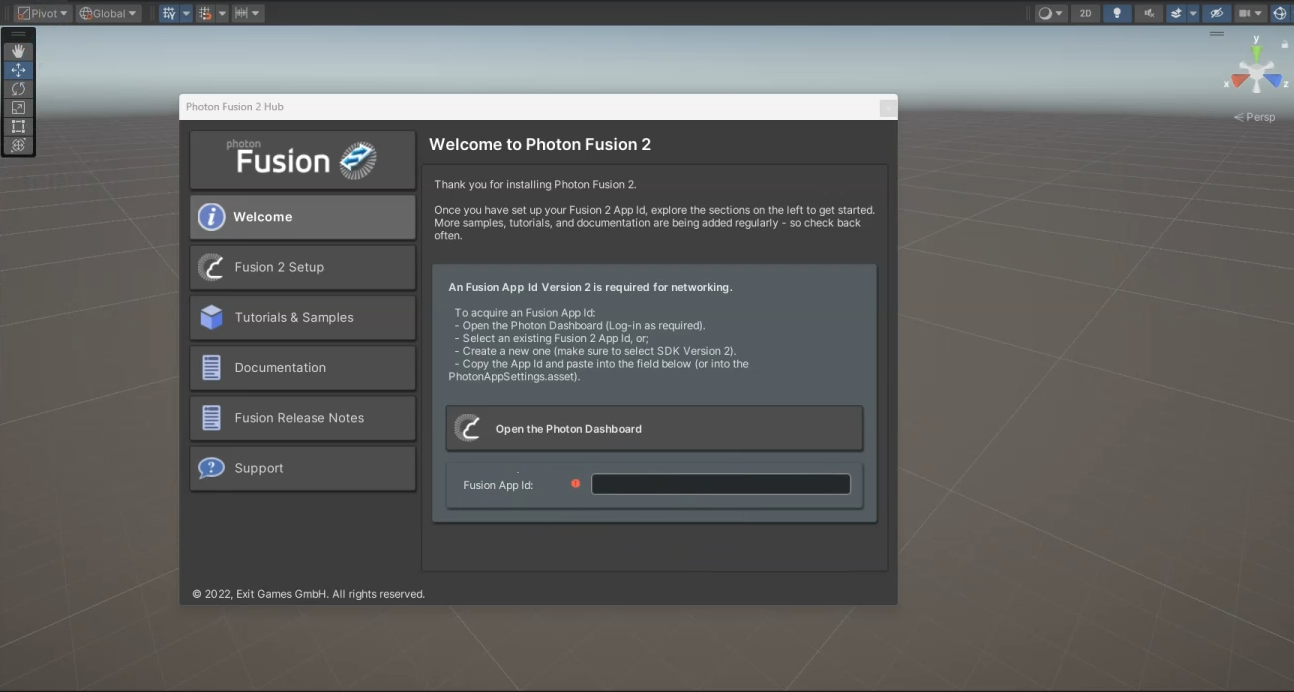Toggle the orientation gizmo rotation lock
The height and width of the screenshot is (692, 1294).
click(x=1284, y=44)
